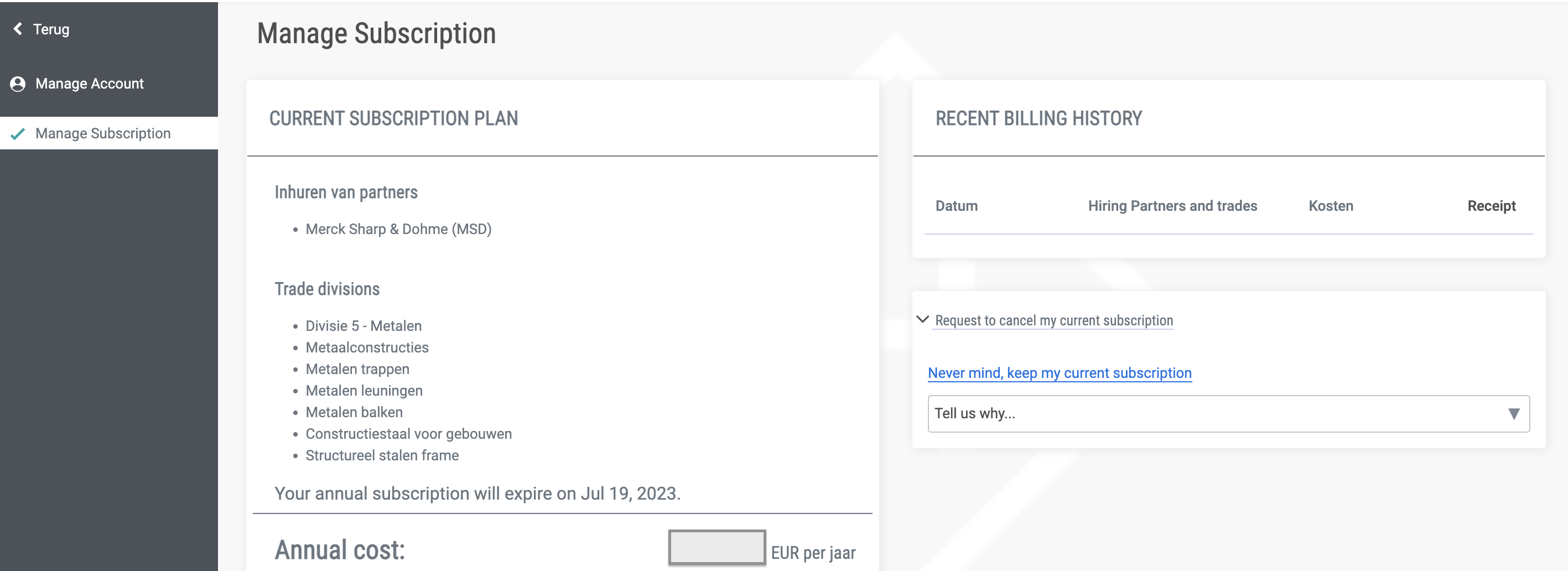Click the back chevron arrow icon
1568x571 pixels.
point(18,29)
